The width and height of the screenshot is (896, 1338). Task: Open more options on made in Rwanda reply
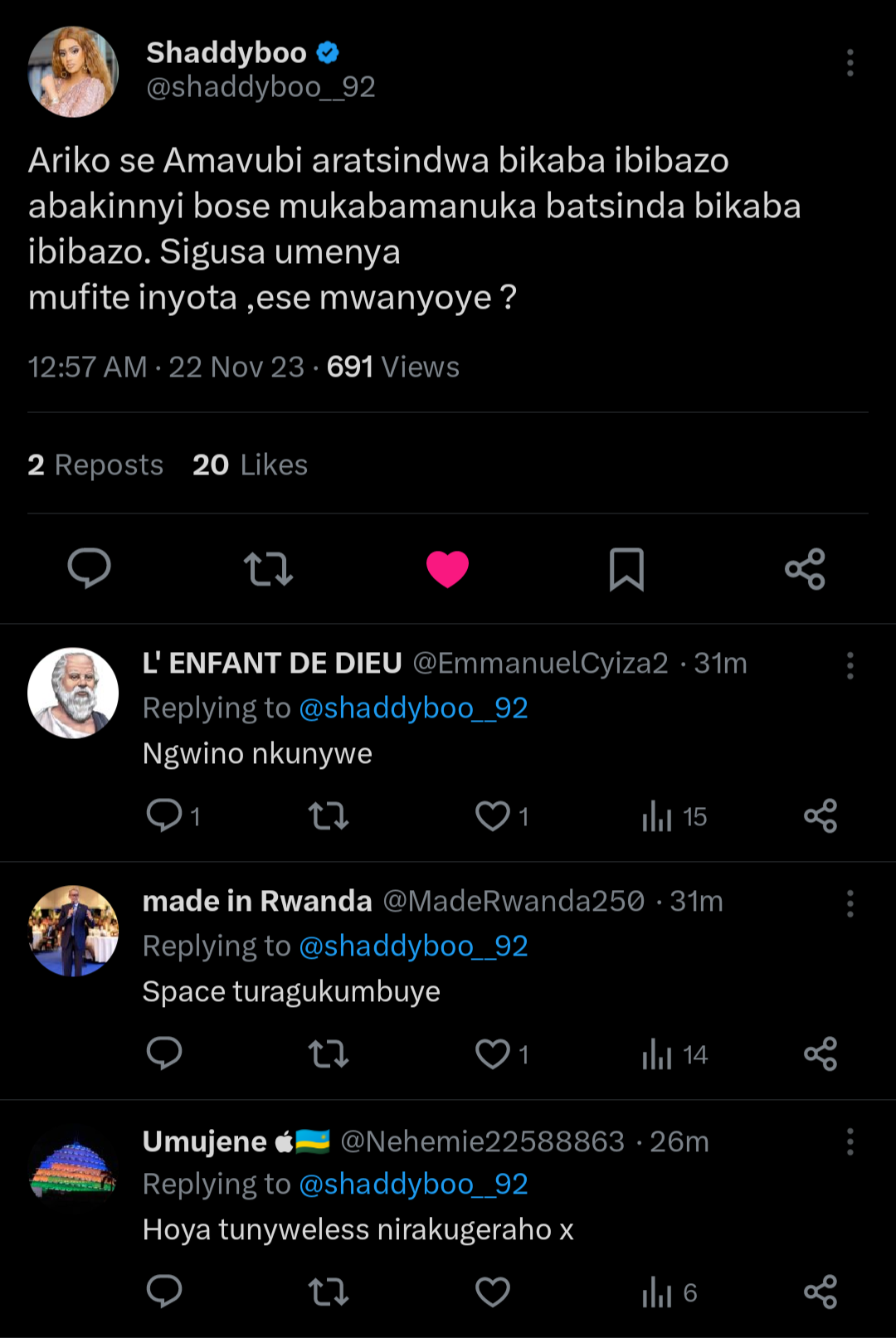coord(850,903)
